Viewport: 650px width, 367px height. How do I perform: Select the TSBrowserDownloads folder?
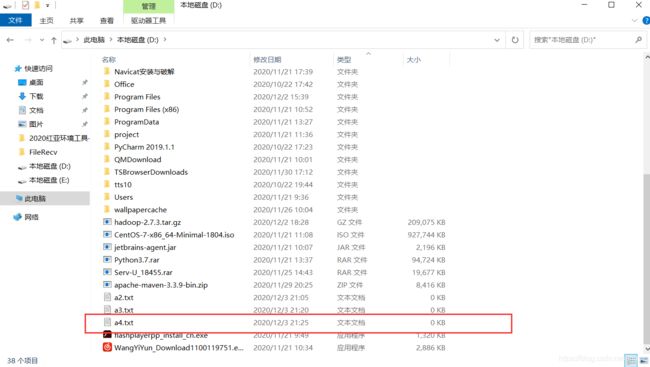coord(151,172)
